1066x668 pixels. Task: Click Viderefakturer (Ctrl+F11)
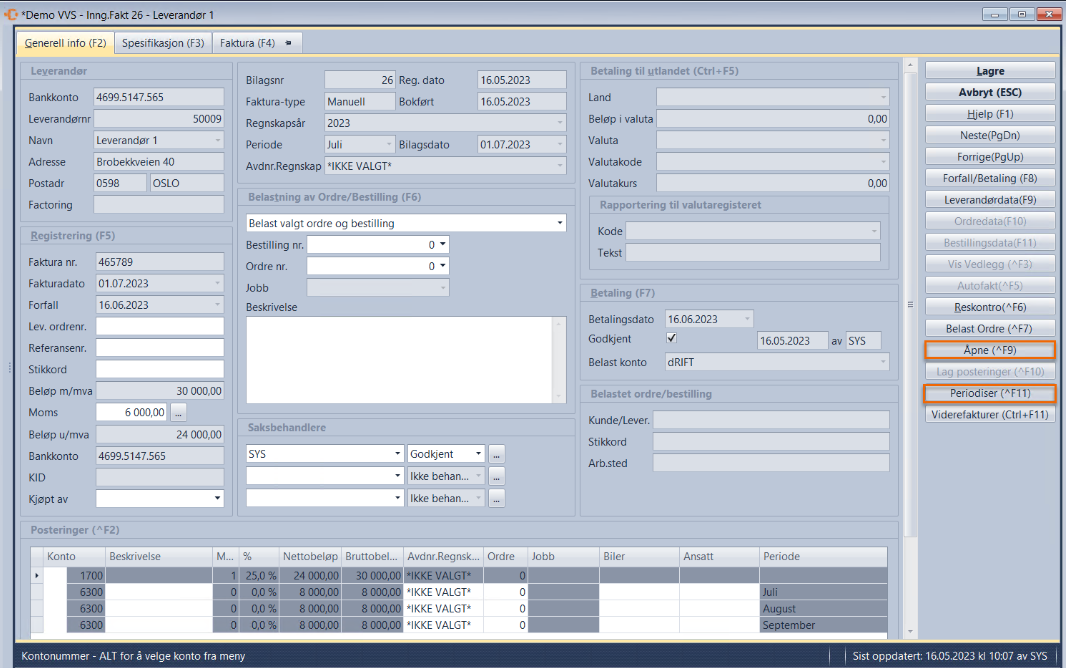coord(990,415)
